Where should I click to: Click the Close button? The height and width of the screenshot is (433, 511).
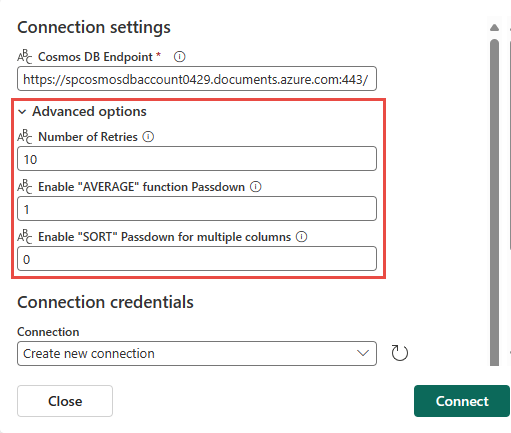click(65, 401)
